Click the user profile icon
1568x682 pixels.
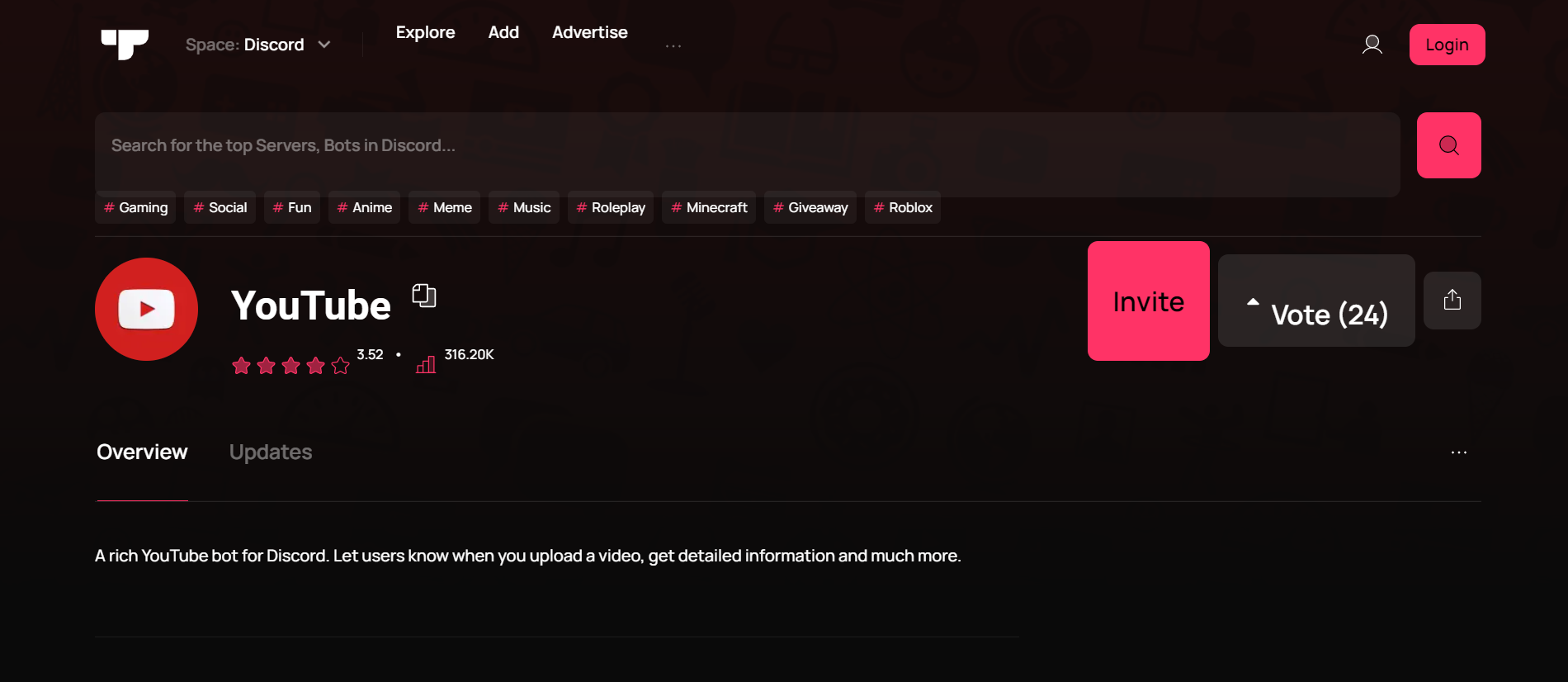1372,45
